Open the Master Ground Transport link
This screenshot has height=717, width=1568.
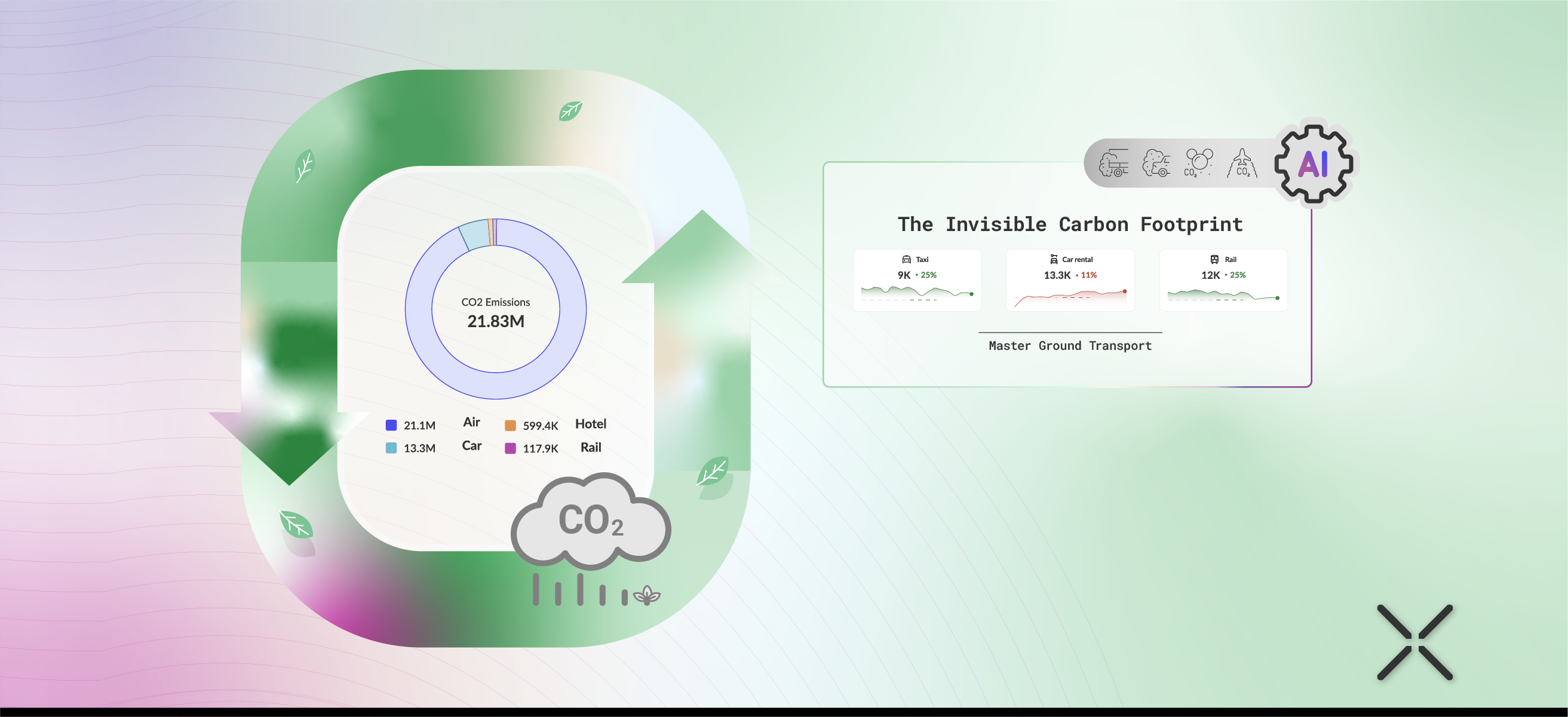click(1069, 346)
